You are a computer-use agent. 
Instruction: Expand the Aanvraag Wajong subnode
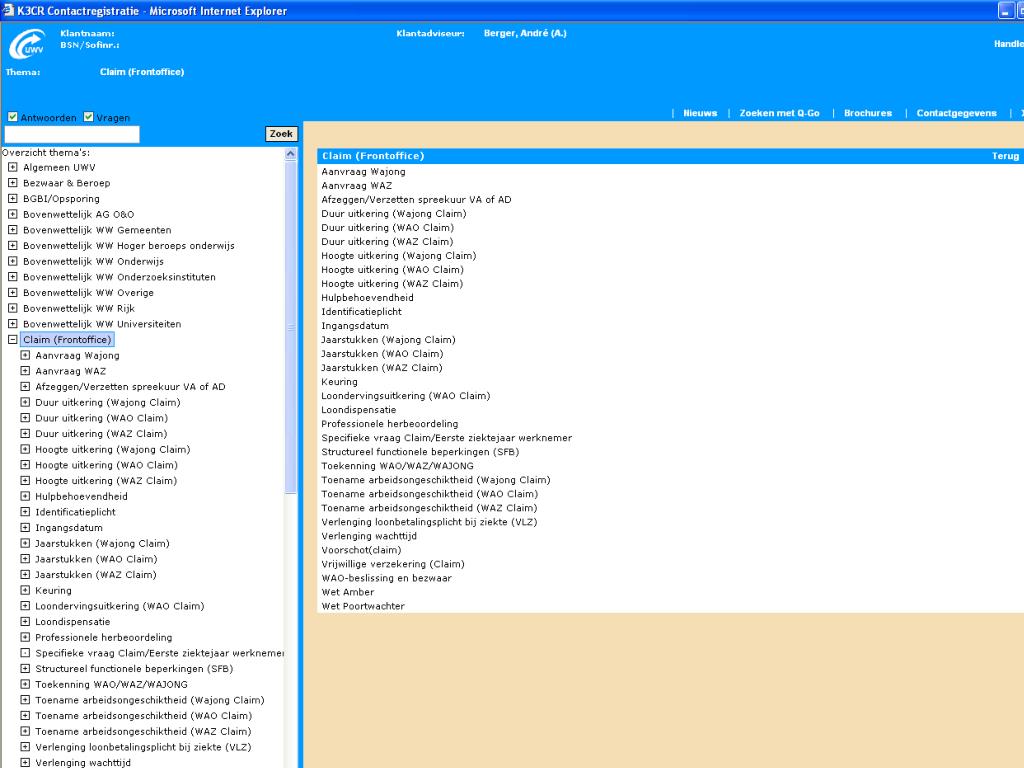tap(25, 355)
